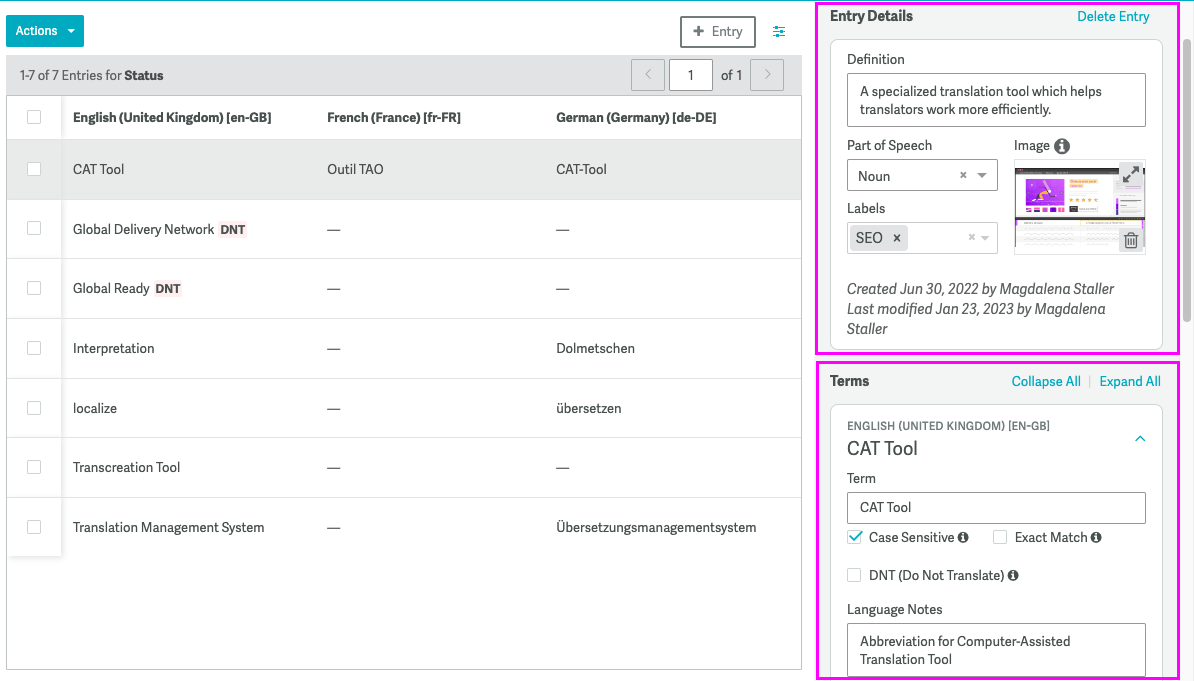Clear the Noun part of speech selection

963,176
